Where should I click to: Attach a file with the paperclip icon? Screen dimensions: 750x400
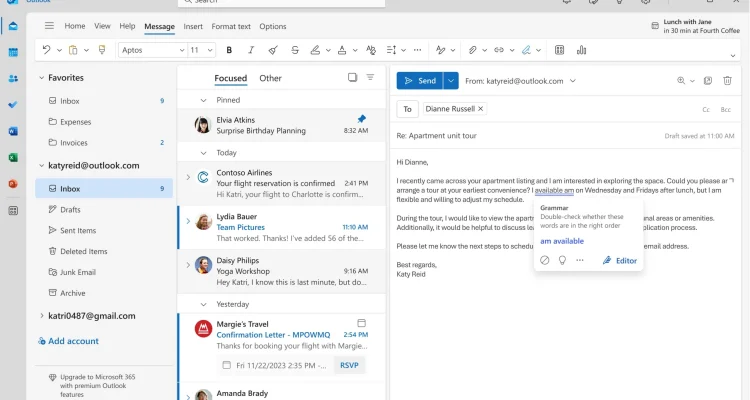click(473, 50)
